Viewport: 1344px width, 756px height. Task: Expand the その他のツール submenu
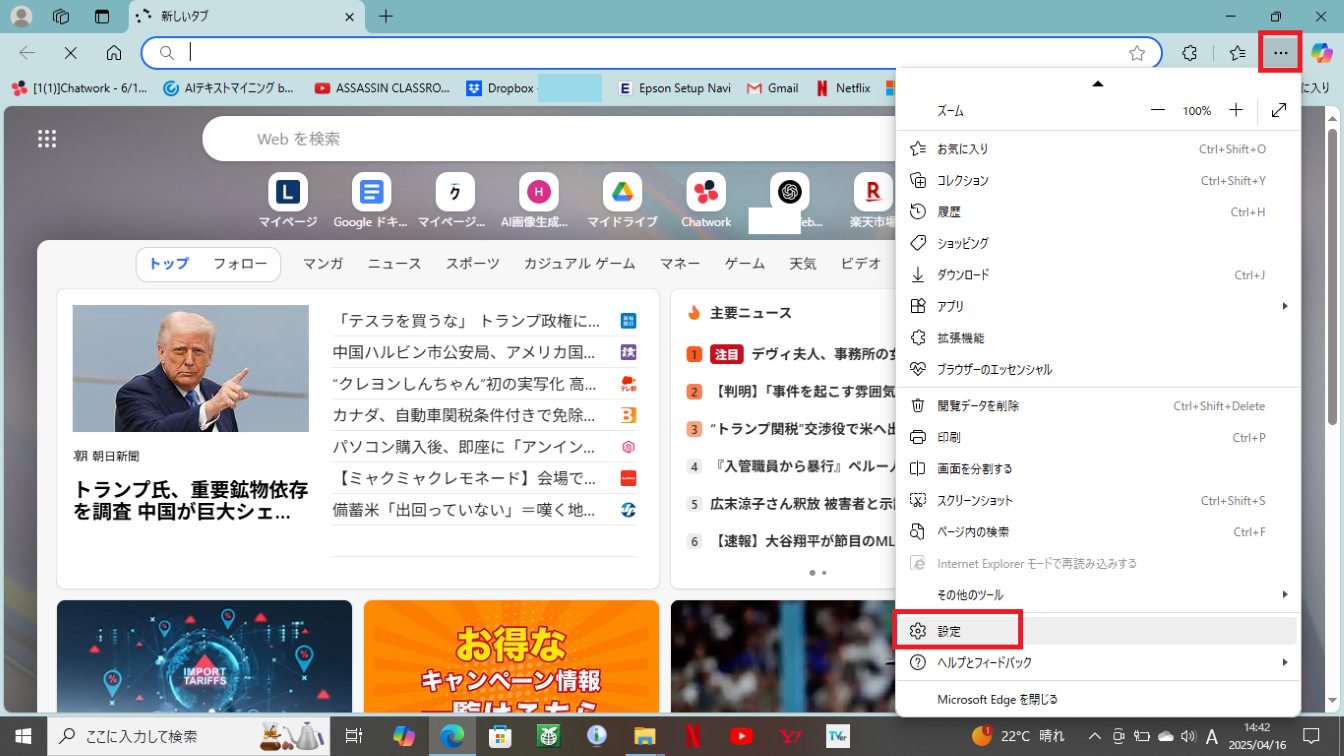pyautogui.click(x=1098, y=595)
